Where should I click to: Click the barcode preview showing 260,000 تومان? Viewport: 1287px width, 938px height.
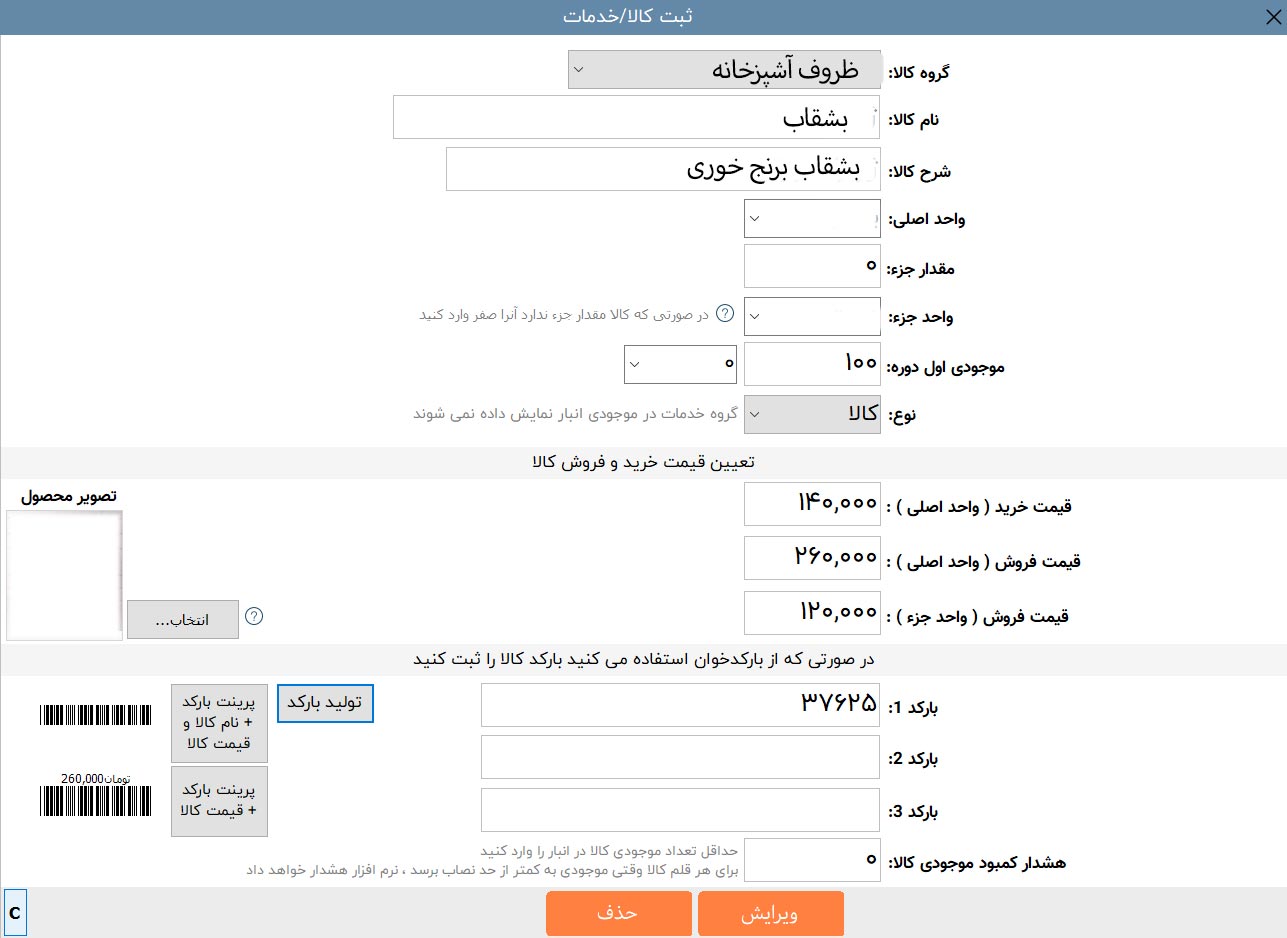point(96,795)
